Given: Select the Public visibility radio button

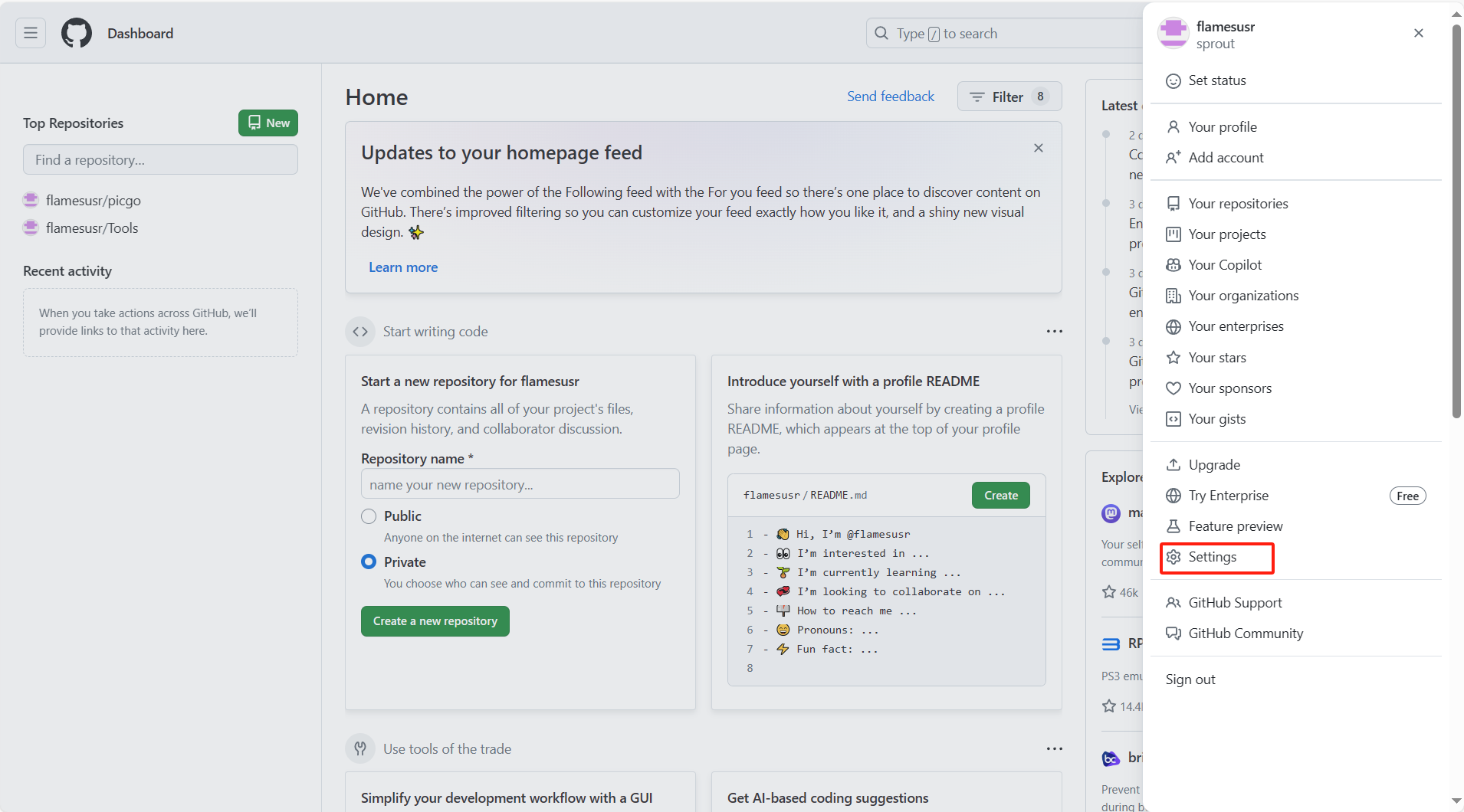Looking at the screenshot, I should click(369, 516).
